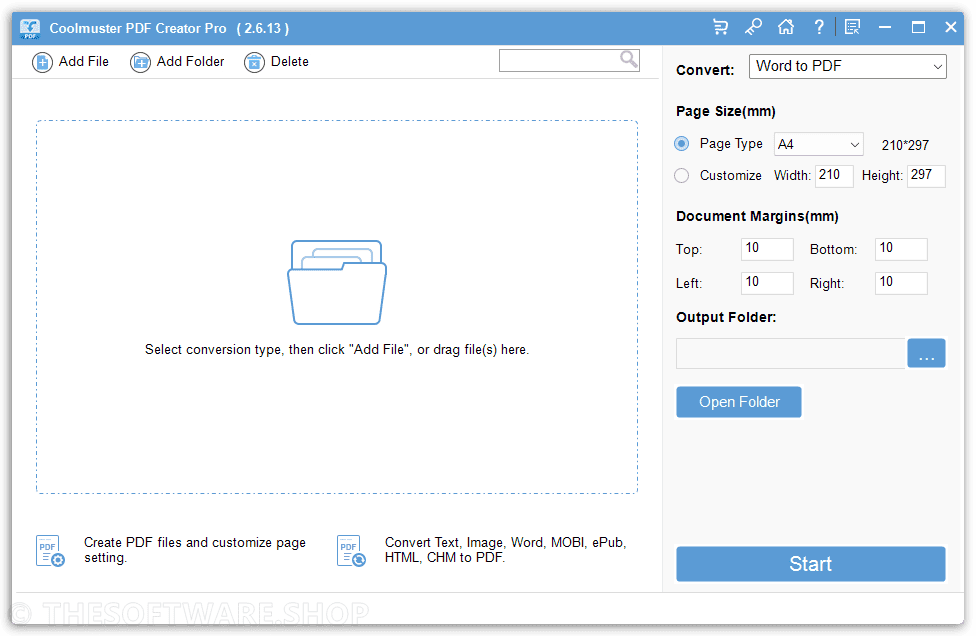Click the Bottom margin field
Viewport: 976px width, 636px height.
(901, 249)
